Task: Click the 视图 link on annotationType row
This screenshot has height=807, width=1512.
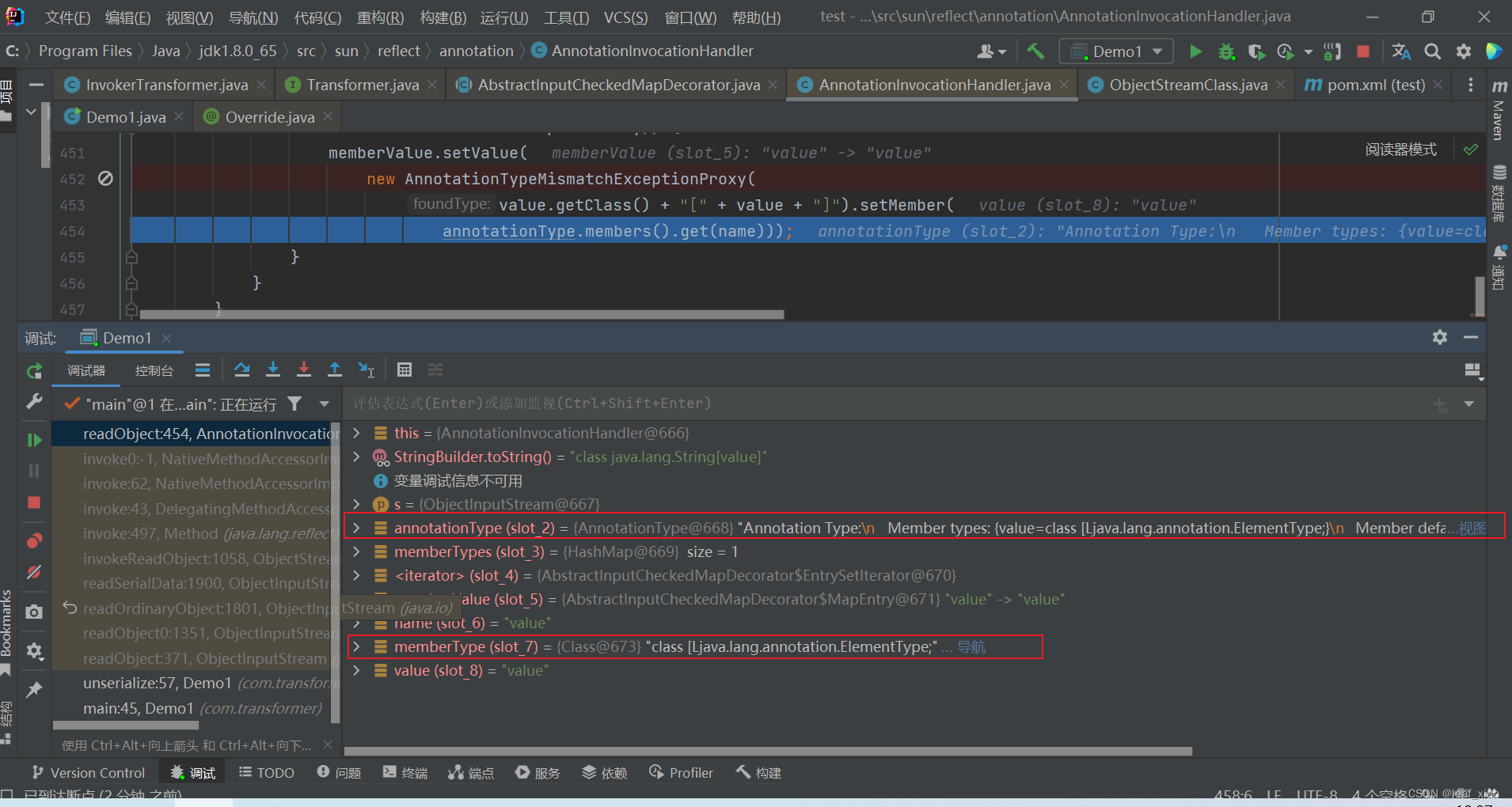Action: coord(1472,528)
